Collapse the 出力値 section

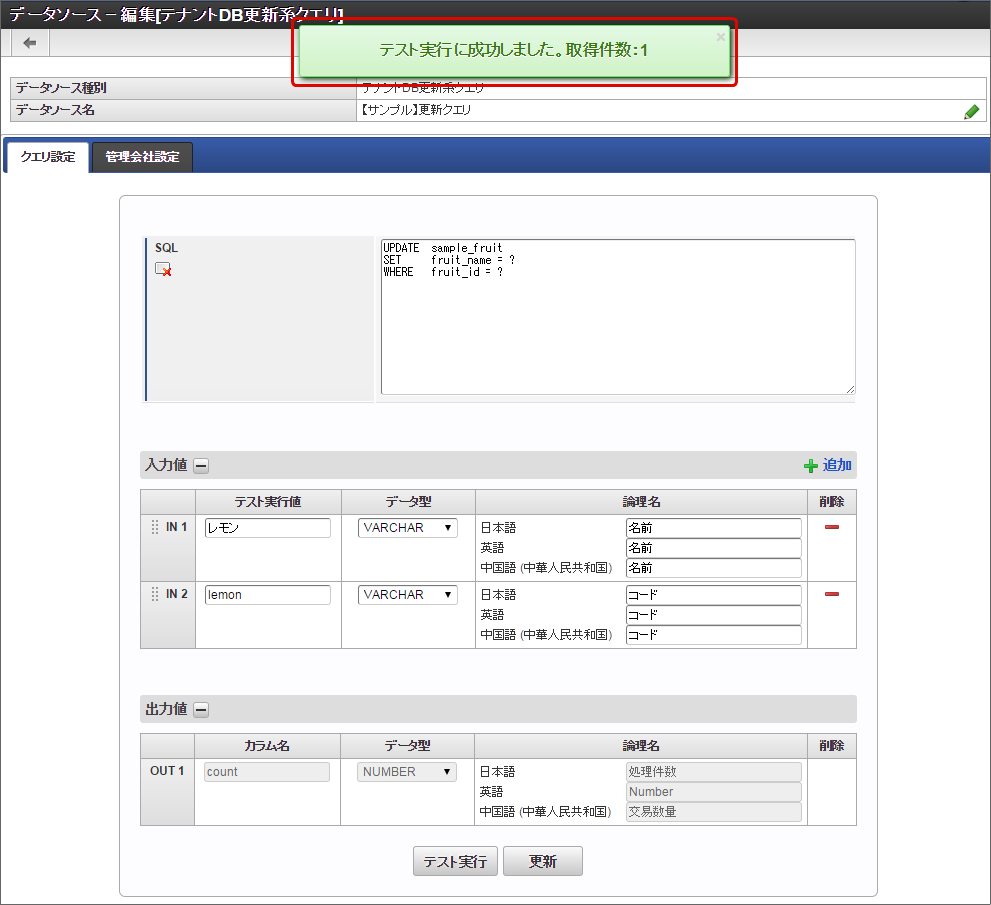201,709
